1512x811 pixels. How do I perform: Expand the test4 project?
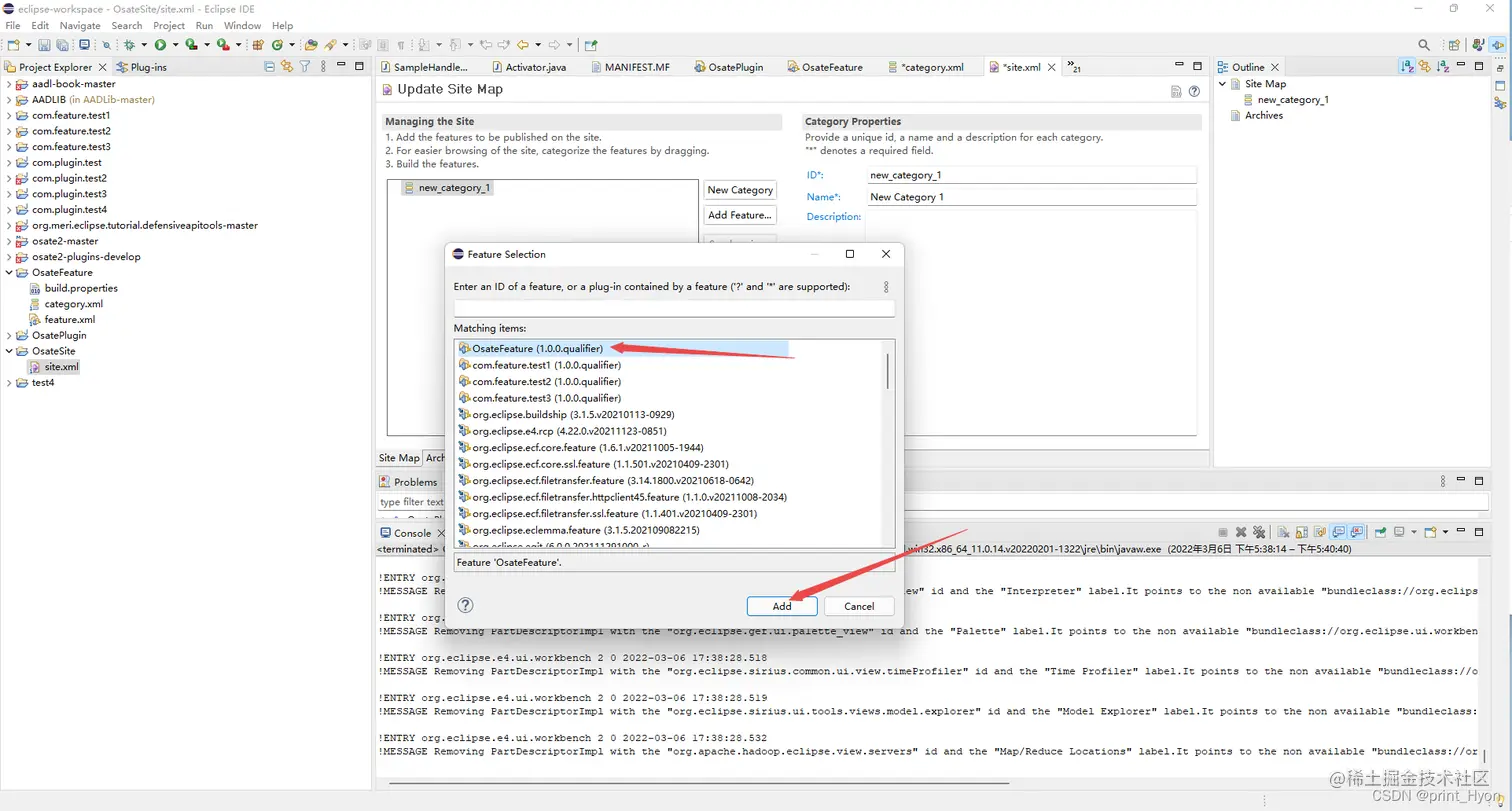[9, 382]
